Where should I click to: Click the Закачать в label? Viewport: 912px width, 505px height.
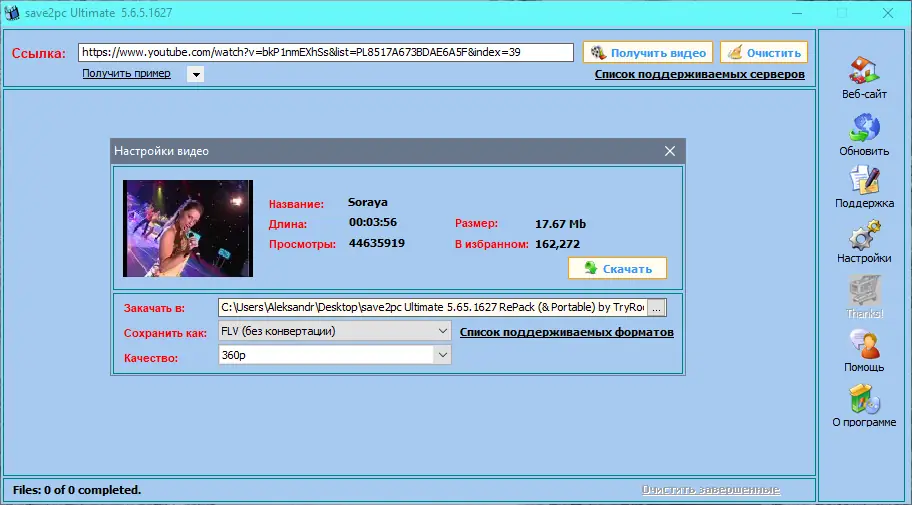coord(154,308)
